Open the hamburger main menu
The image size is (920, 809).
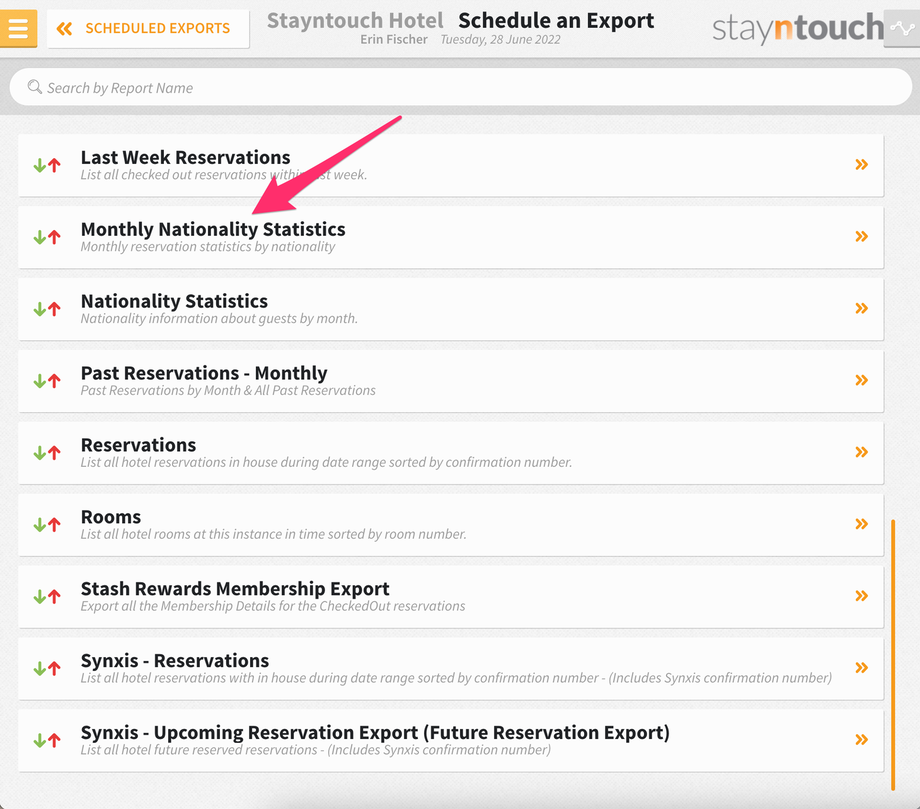click(x=18, y=28)
